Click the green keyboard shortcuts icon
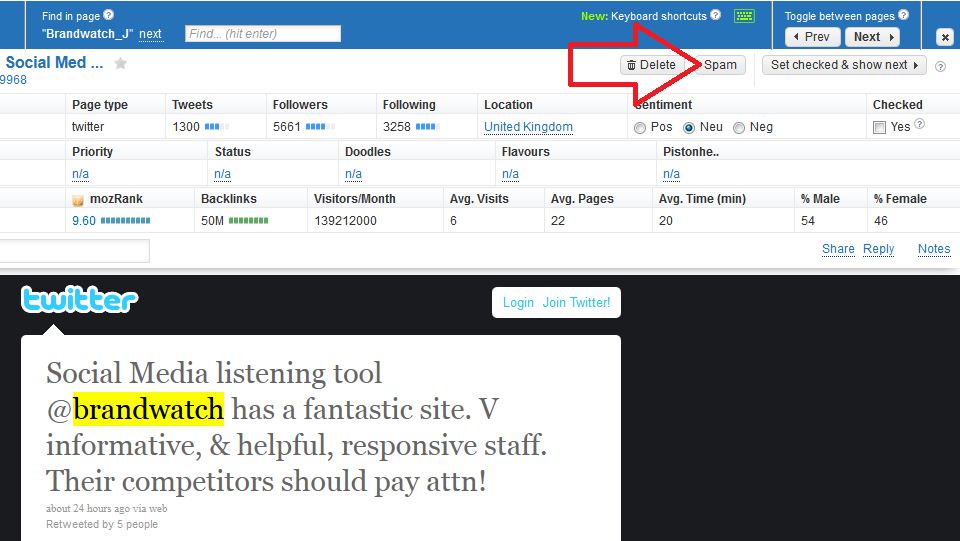The height and width of the screenshot is (541, 960). pos(744,16)
